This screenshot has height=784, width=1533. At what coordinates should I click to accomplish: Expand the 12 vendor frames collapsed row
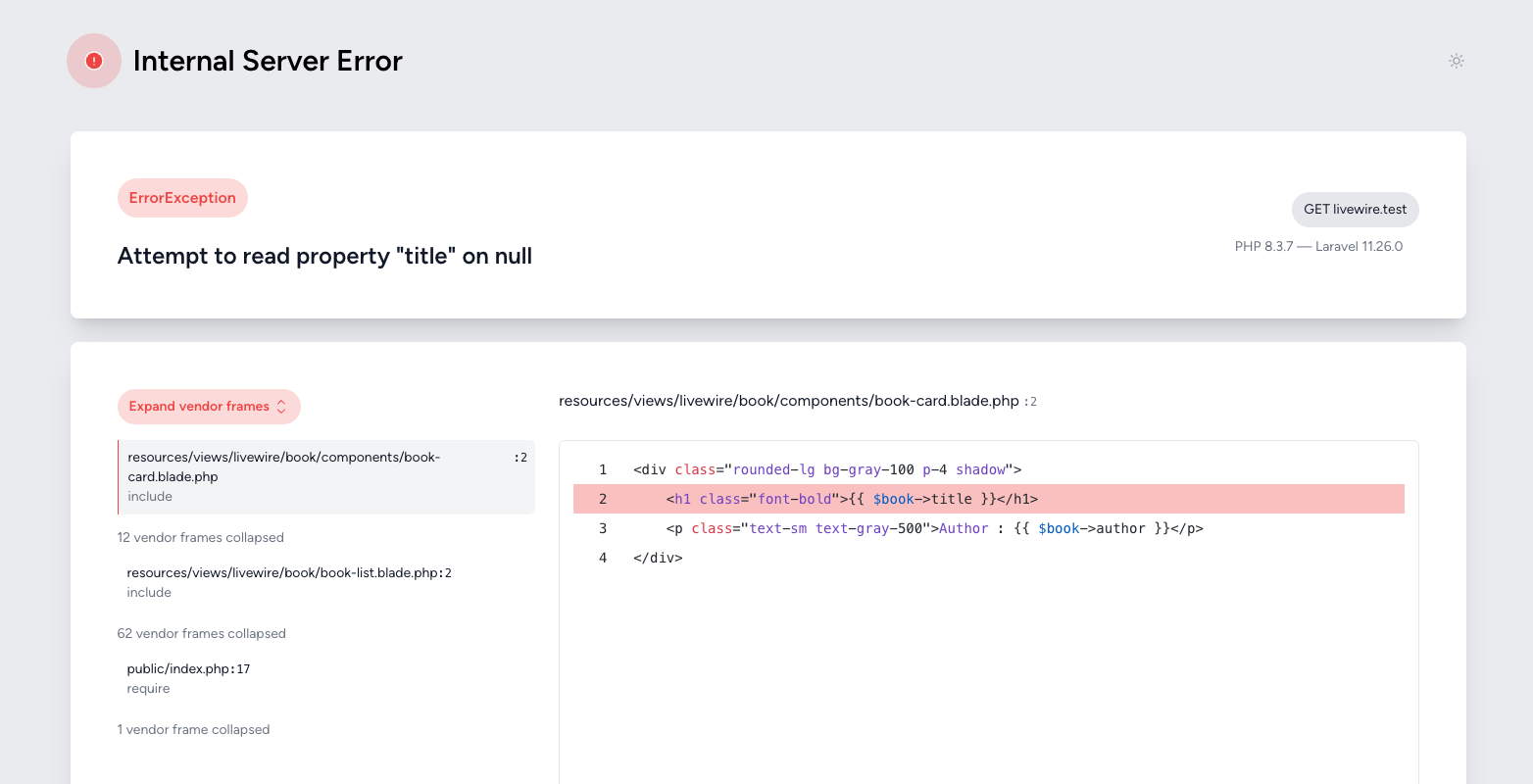tap(201, 538)
